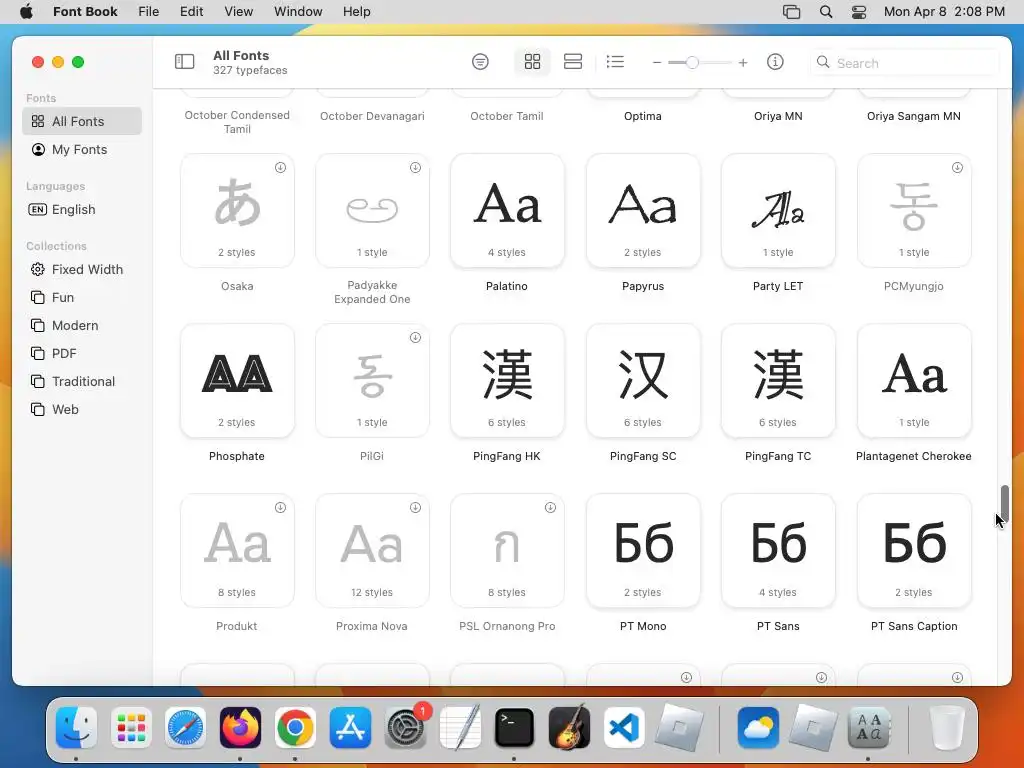Select the PT Sans font thumbnail
The image size is (1024, 768).
pos(778,551)
